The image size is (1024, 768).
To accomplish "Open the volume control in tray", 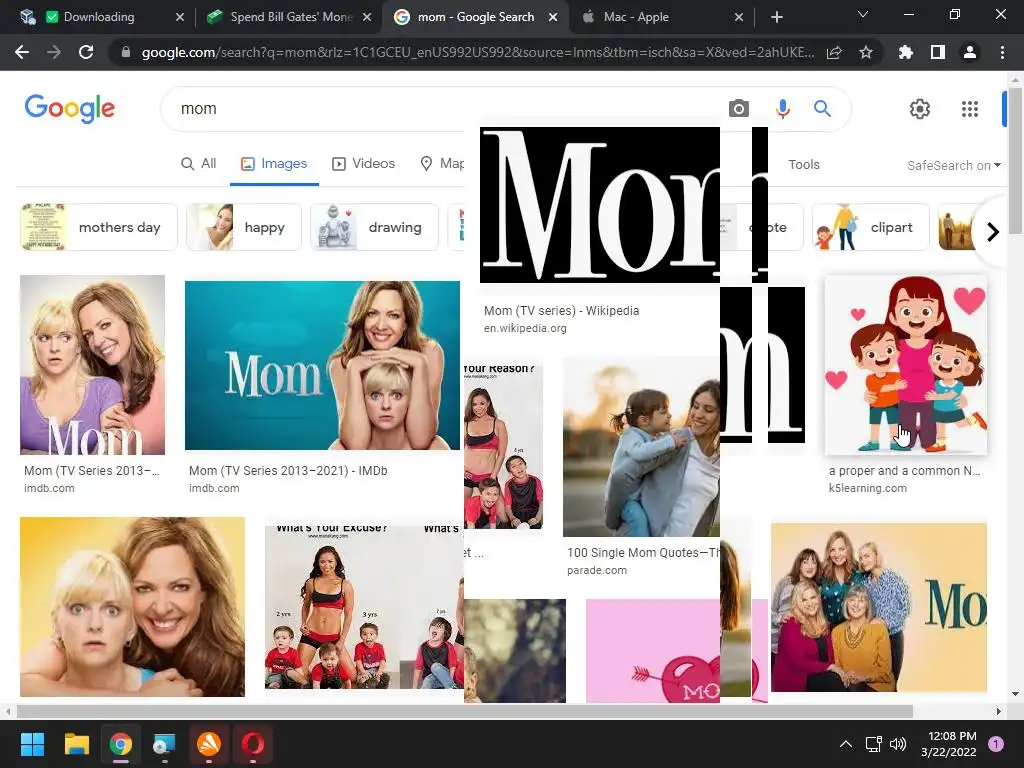I will [898, 744].
